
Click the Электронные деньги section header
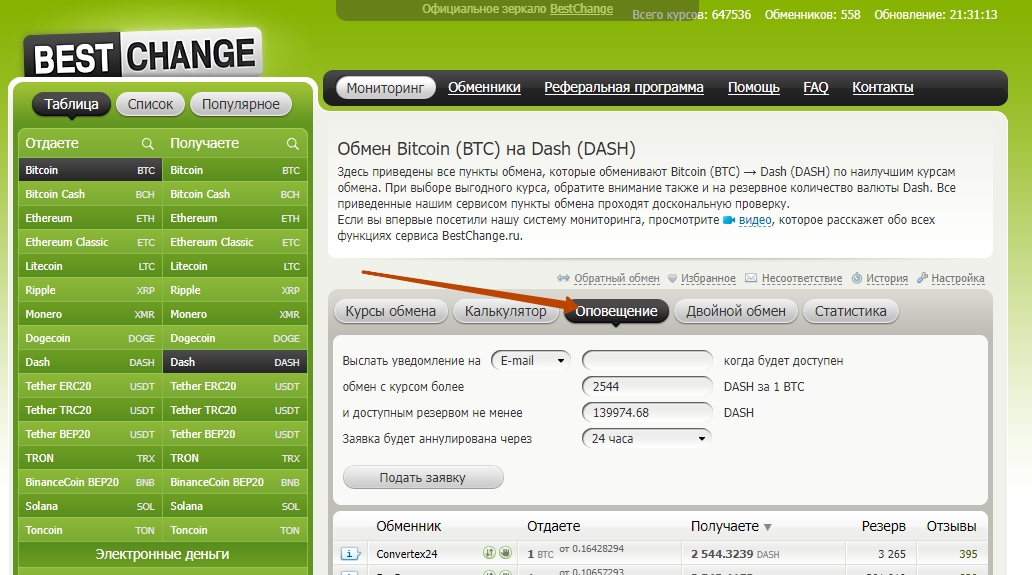163,555
